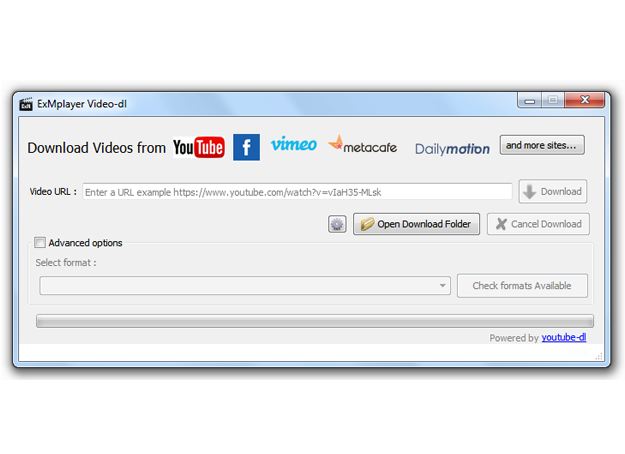Expand the Select format dropdown
This screenshot has height=454, width=625.
[245, 285]
